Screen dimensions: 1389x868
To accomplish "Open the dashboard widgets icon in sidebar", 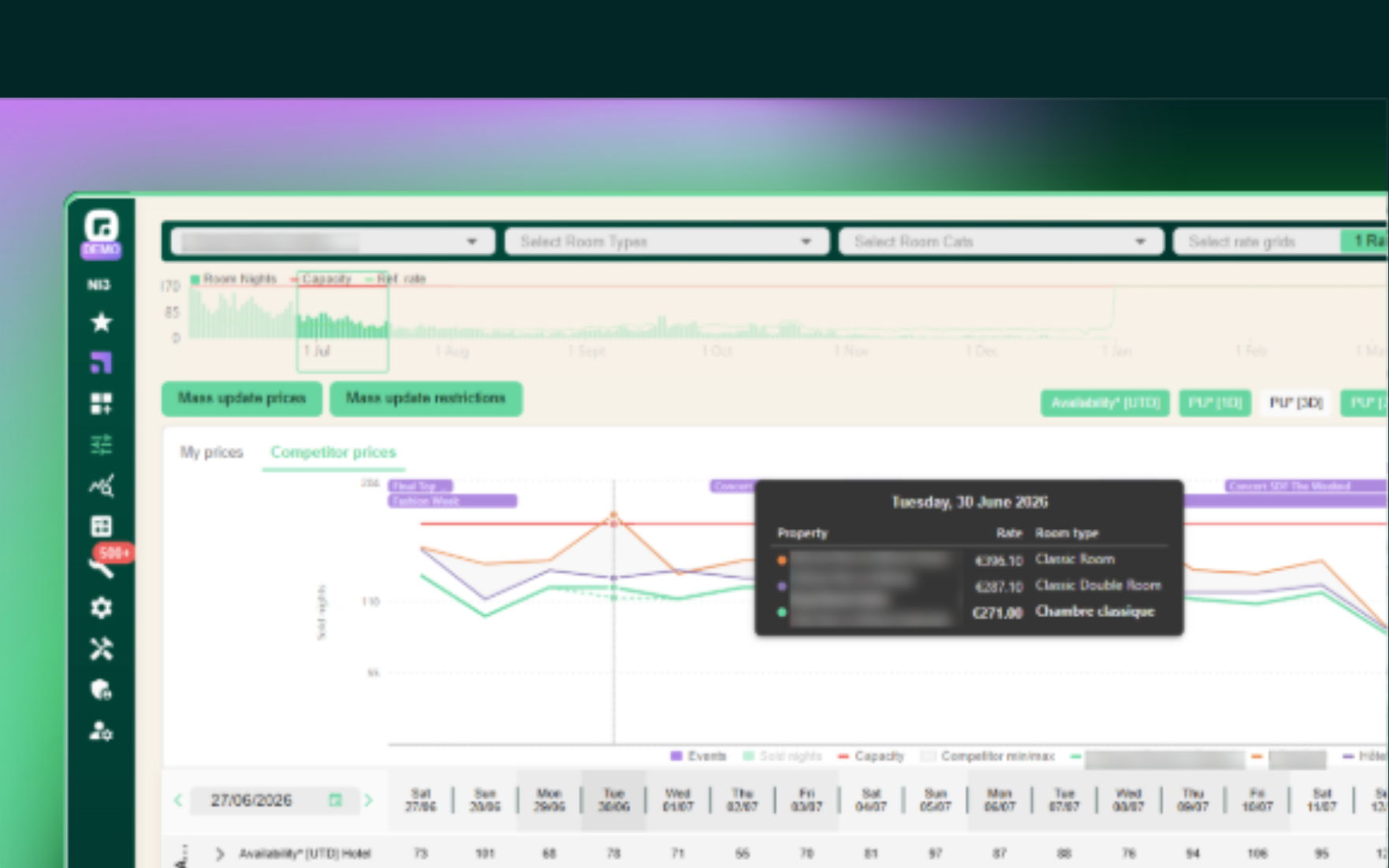I will (101, 404).
